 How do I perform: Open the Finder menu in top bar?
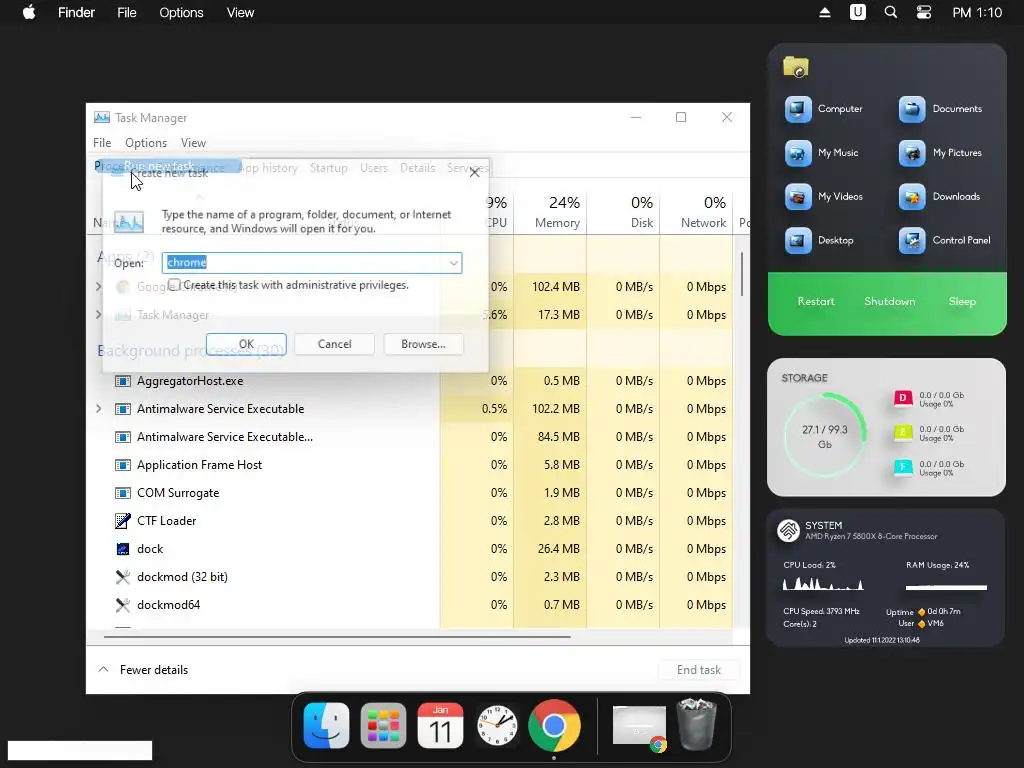click(x=76, y=12)
